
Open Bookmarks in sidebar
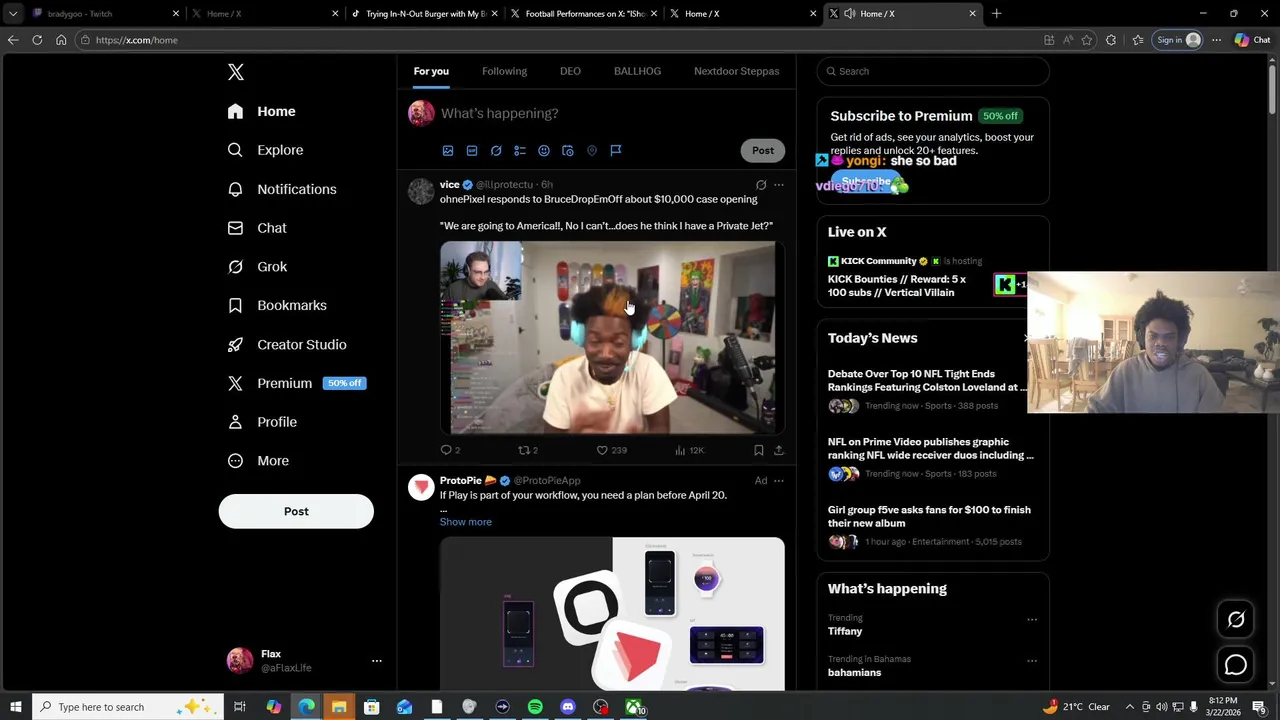277,305
